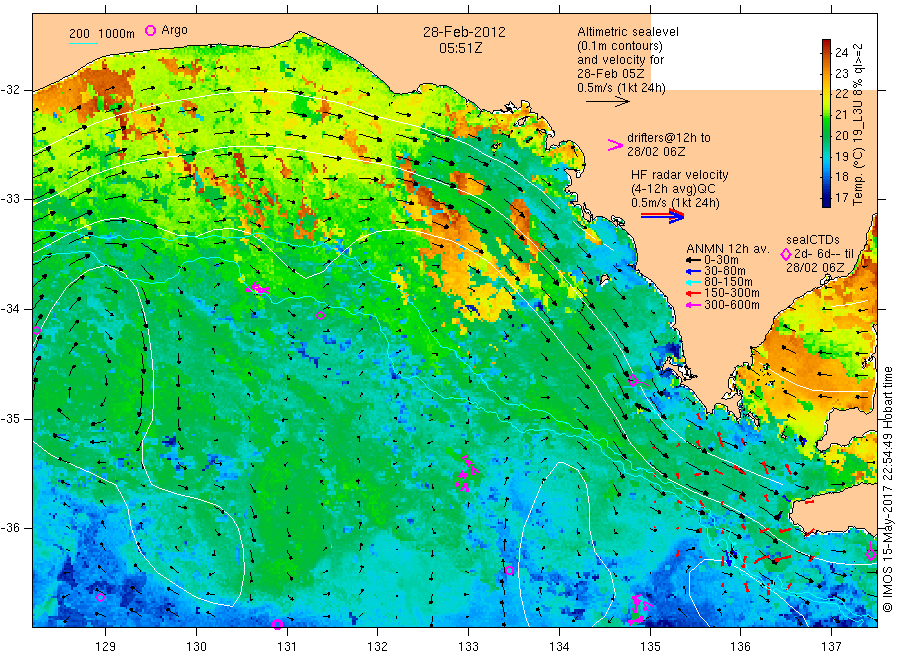Click the magenta 300-600m ANMN arrow

694,305
